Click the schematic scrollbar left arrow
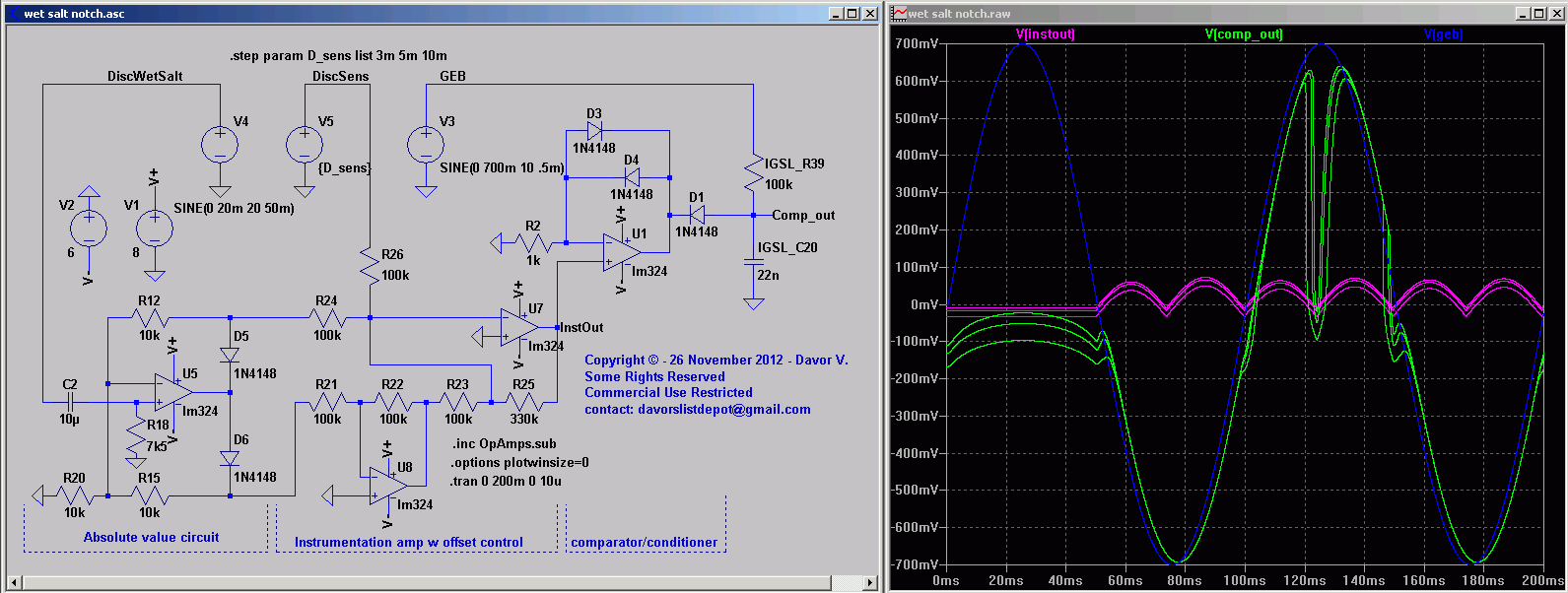Image resolution: width=1568 pixels, height=593 pixels. pos(14,582)
